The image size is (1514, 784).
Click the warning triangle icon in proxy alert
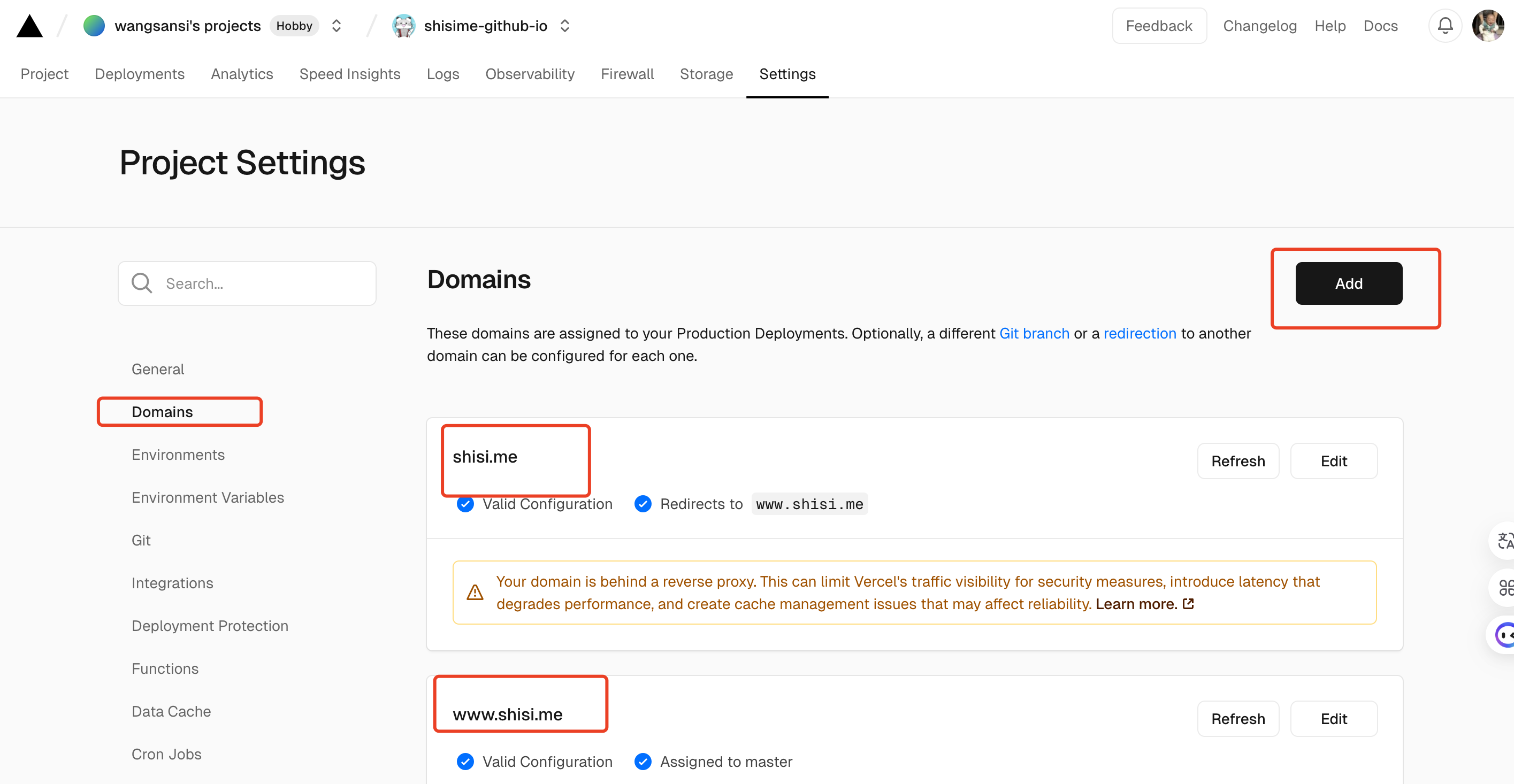click(x=475, y=593)
